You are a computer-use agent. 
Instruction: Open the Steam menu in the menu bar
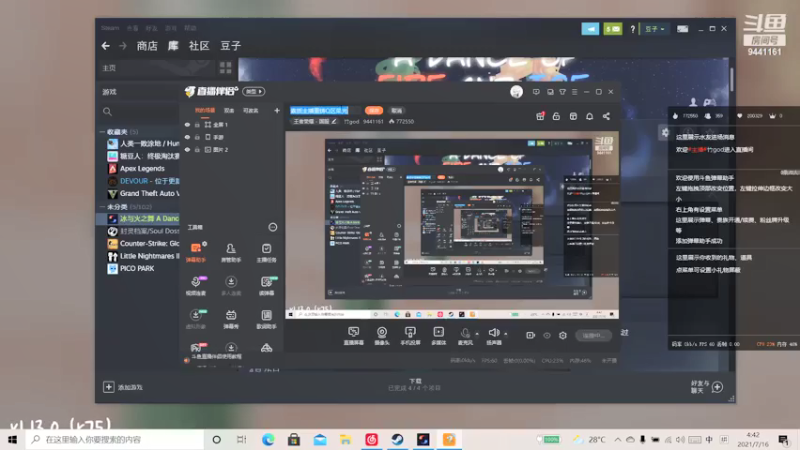click(110, 28)
